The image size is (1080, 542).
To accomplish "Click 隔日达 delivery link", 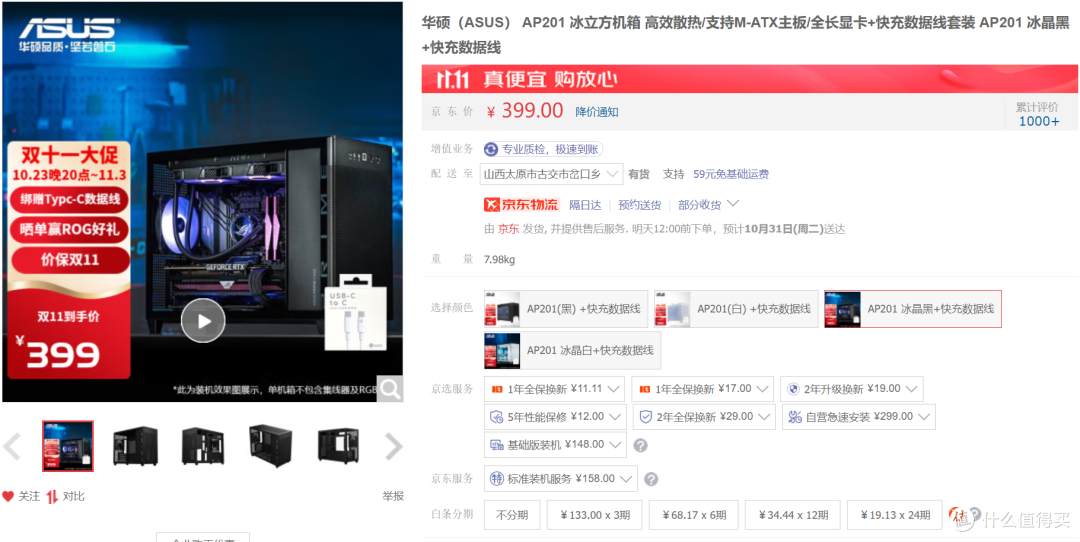I will [585, 205].
